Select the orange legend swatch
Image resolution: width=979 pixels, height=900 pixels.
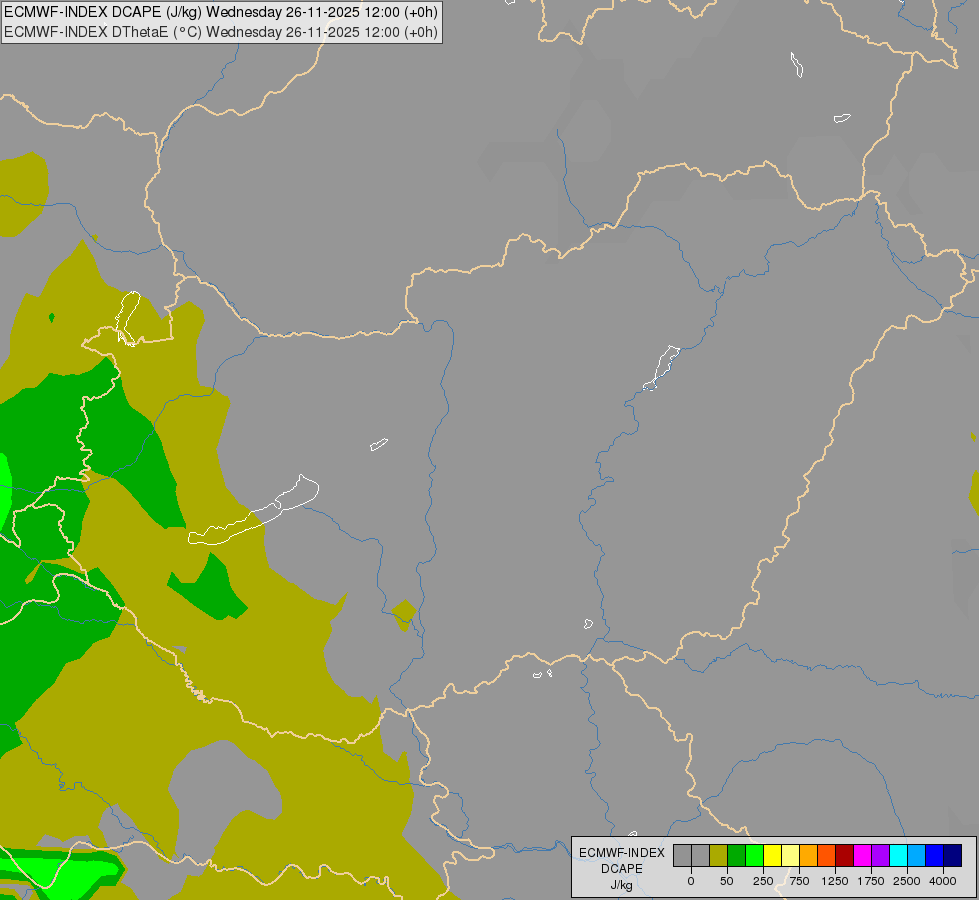pyautogui.click(x=809, y=855)
